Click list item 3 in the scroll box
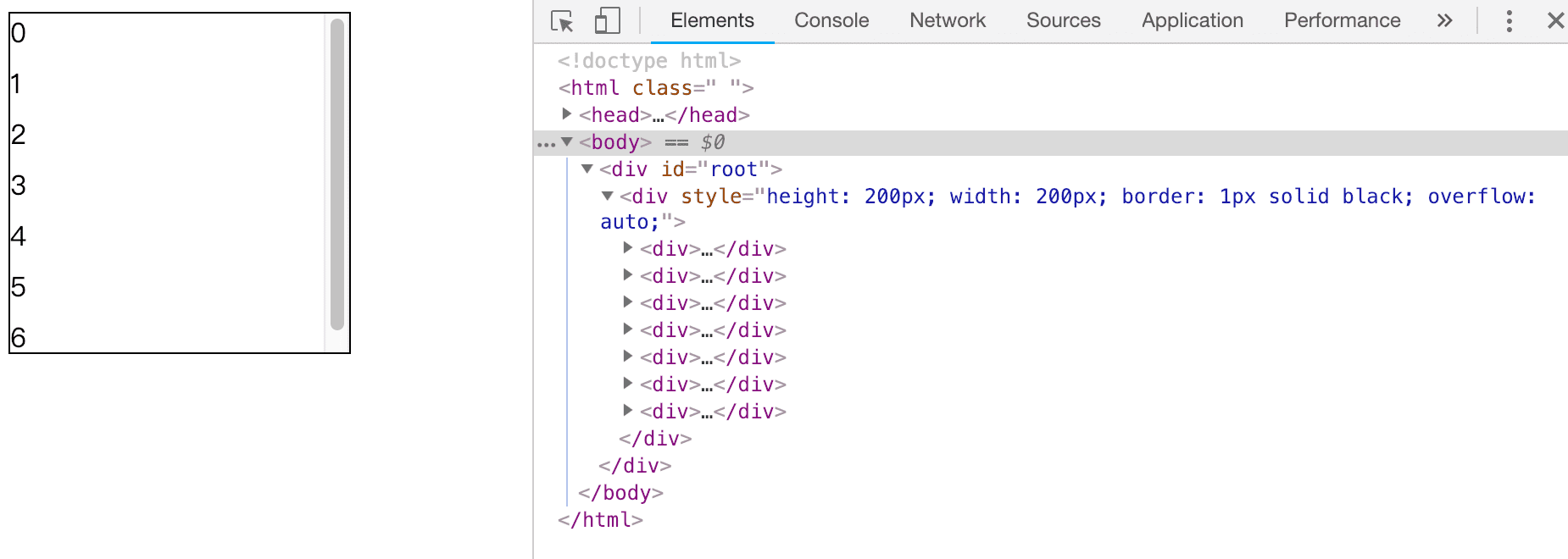Image resolution: width=1568 pixels, height=559 pixels. click(19, 185)
